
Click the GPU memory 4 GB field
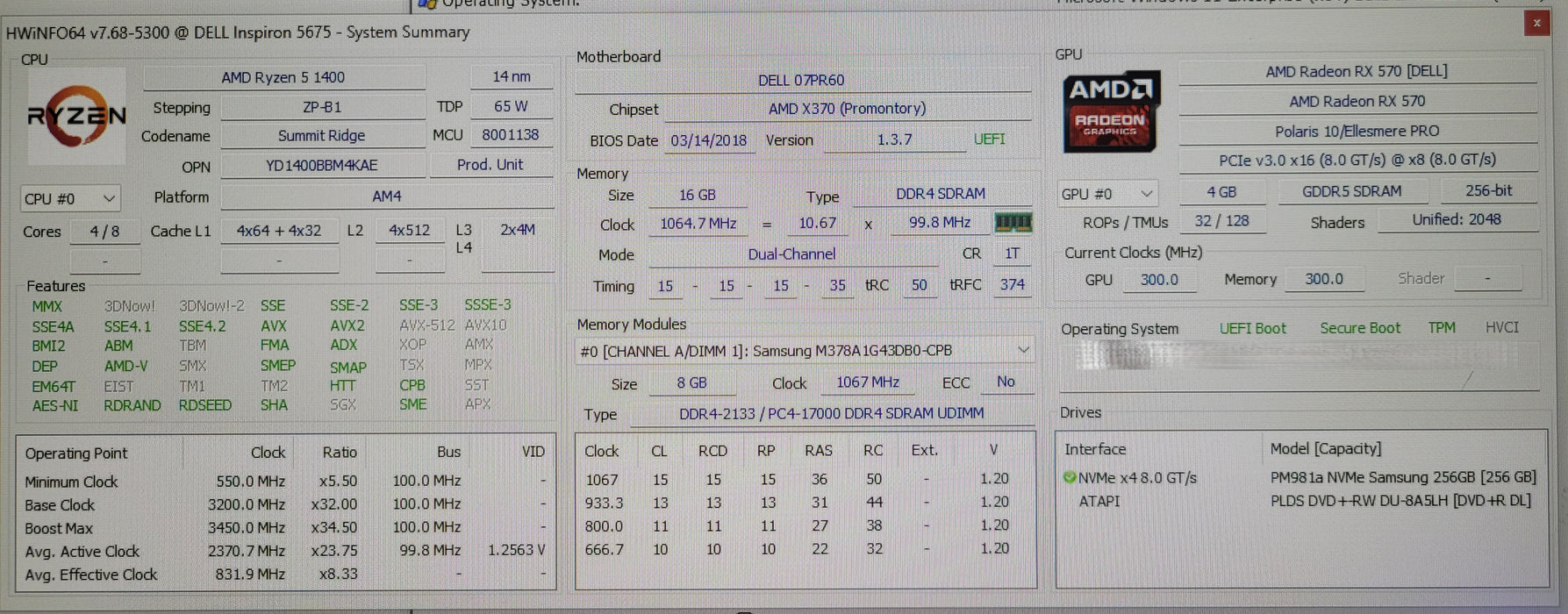[1221, 192]
